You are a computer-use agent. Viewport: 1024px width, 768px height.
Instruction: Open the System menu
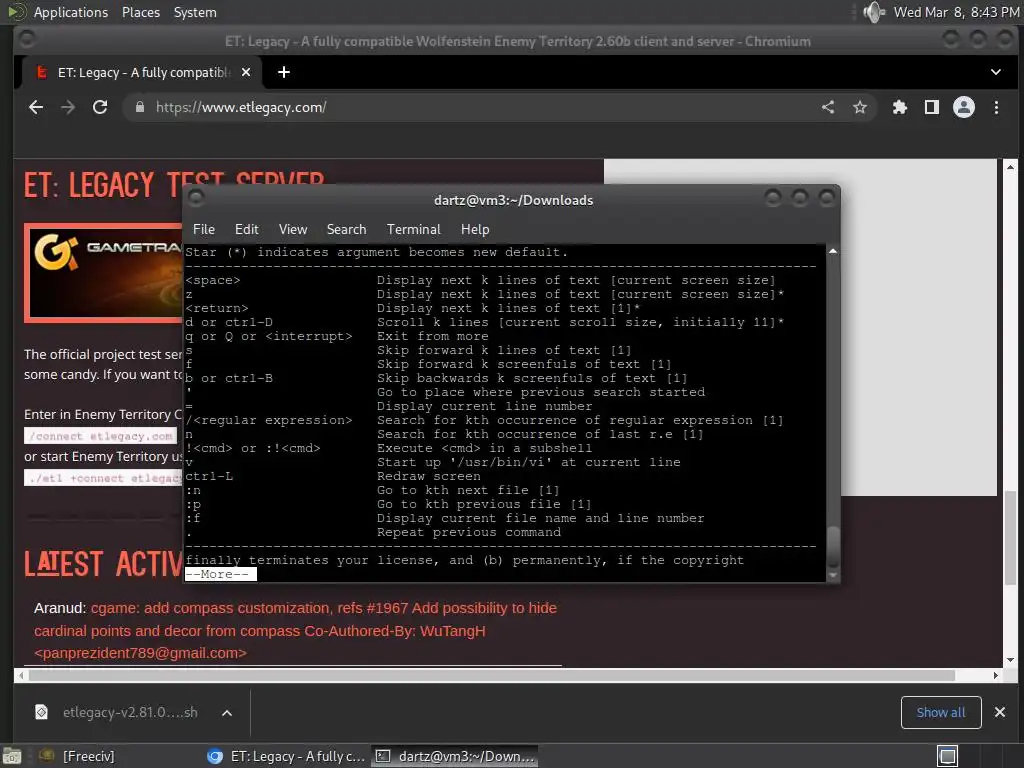tap(195, 12)
